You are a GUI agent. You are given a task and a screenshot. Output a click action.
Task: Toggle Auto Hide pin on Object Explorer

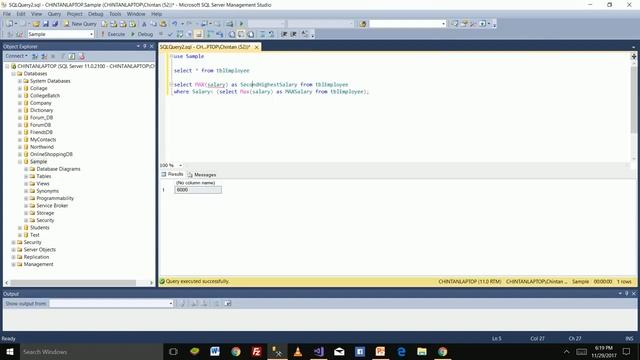144,46
